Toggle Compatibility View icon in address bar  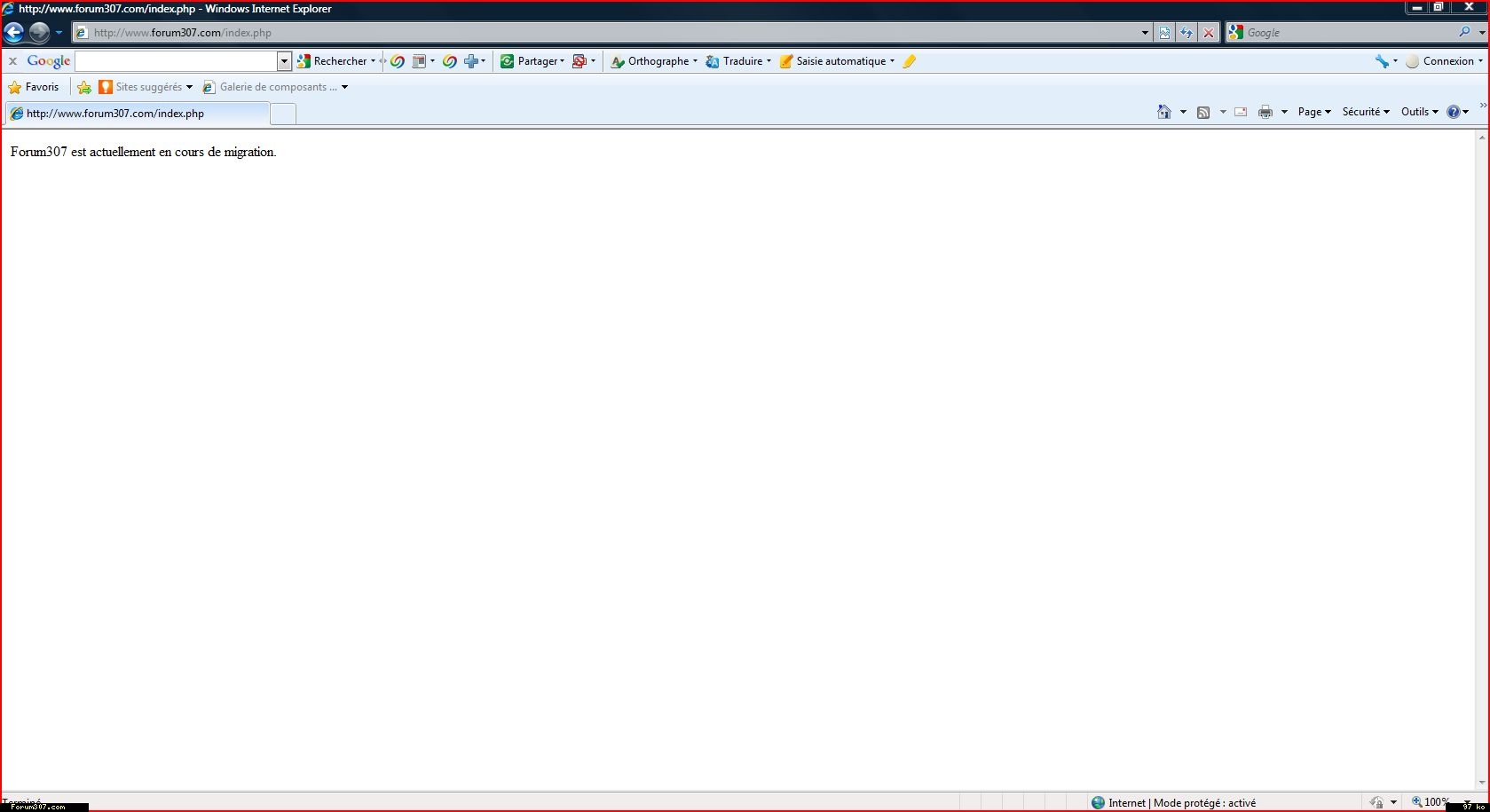pos(1164,33)
